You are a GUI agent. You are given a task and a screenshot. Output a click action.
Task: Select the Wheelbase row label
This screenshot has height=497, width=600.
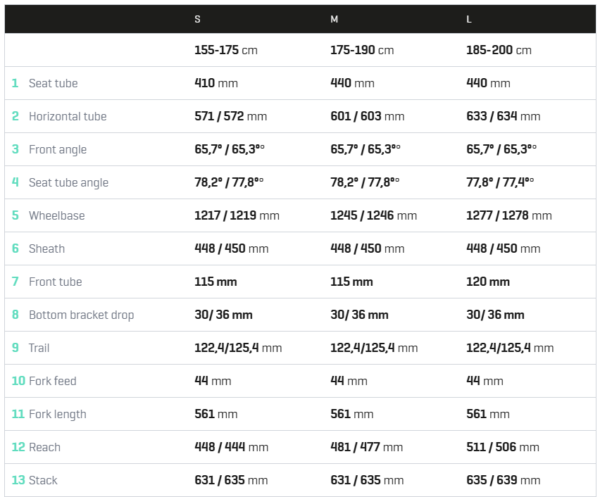(57, 215)
